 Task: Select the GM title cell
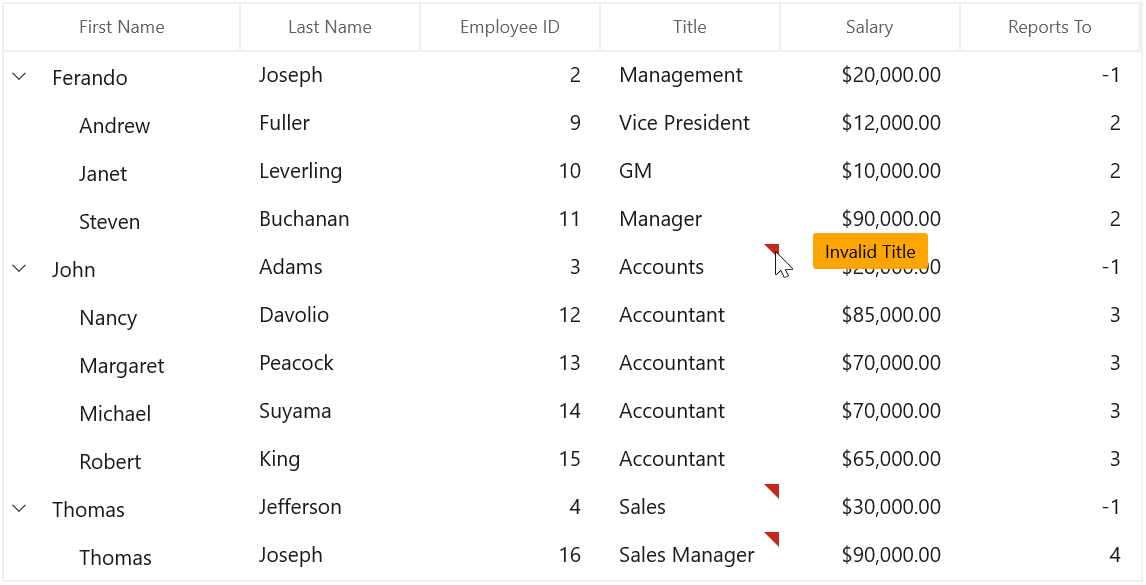tap(690, 172)
